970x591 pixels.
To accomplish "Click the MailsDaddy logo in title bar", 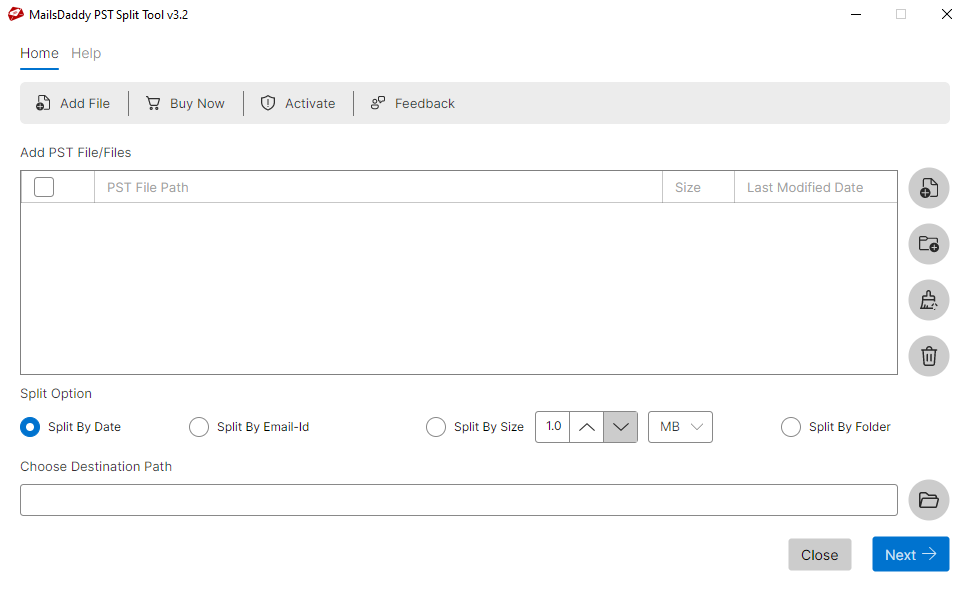I will tap(15, 14).
